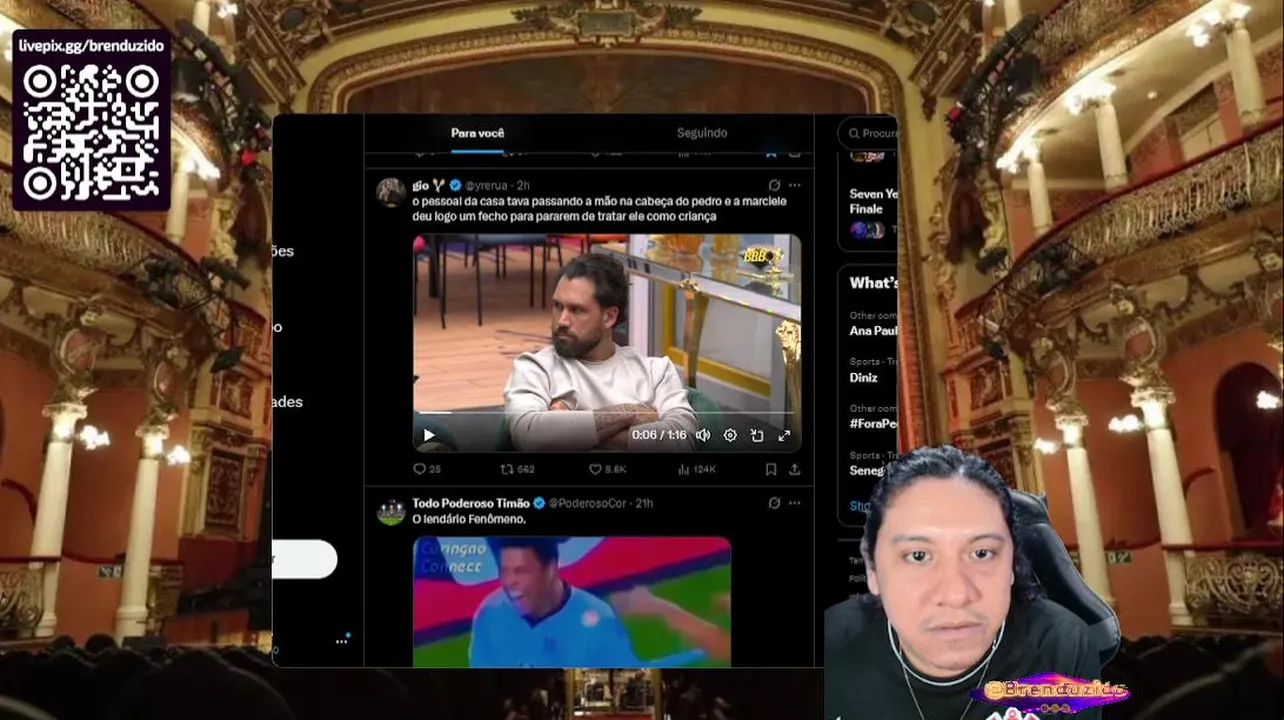1284x720 pixels.
Task: Play the video in gio's post
Action: pos(429,435)
